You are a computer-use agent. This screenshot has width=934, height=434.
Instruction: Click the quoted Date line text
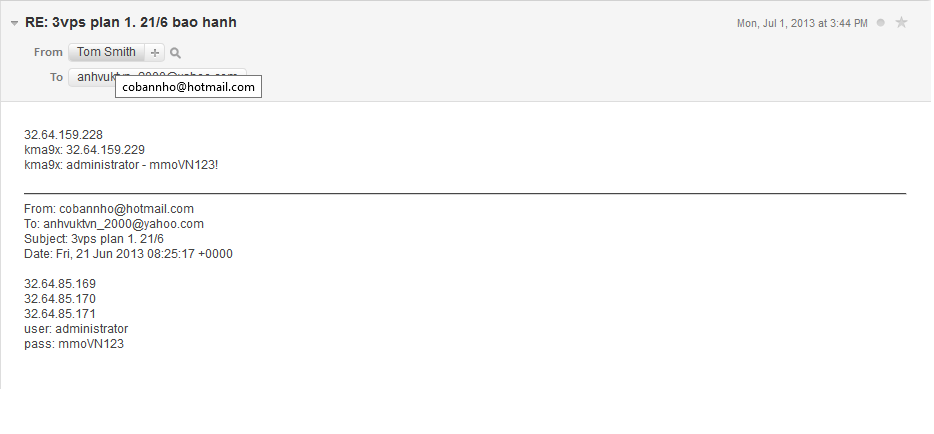click(x=128, y=254)
